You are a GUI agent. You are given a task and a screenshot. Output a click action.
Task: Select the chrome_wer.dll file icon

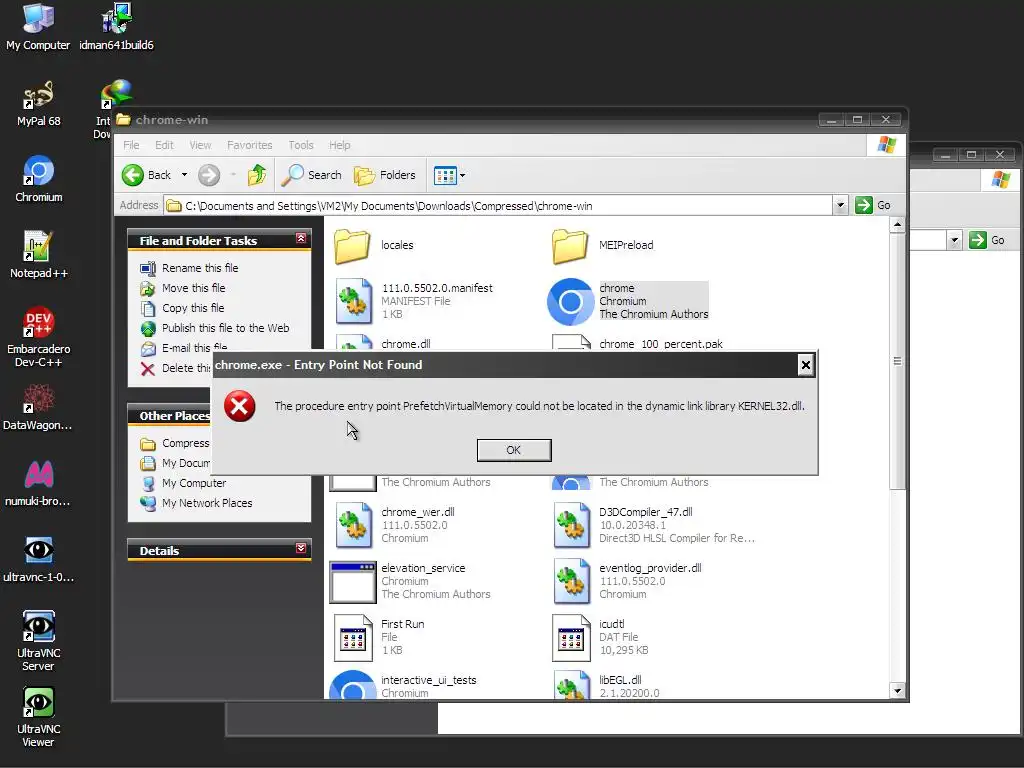click(x=353, y=524)
